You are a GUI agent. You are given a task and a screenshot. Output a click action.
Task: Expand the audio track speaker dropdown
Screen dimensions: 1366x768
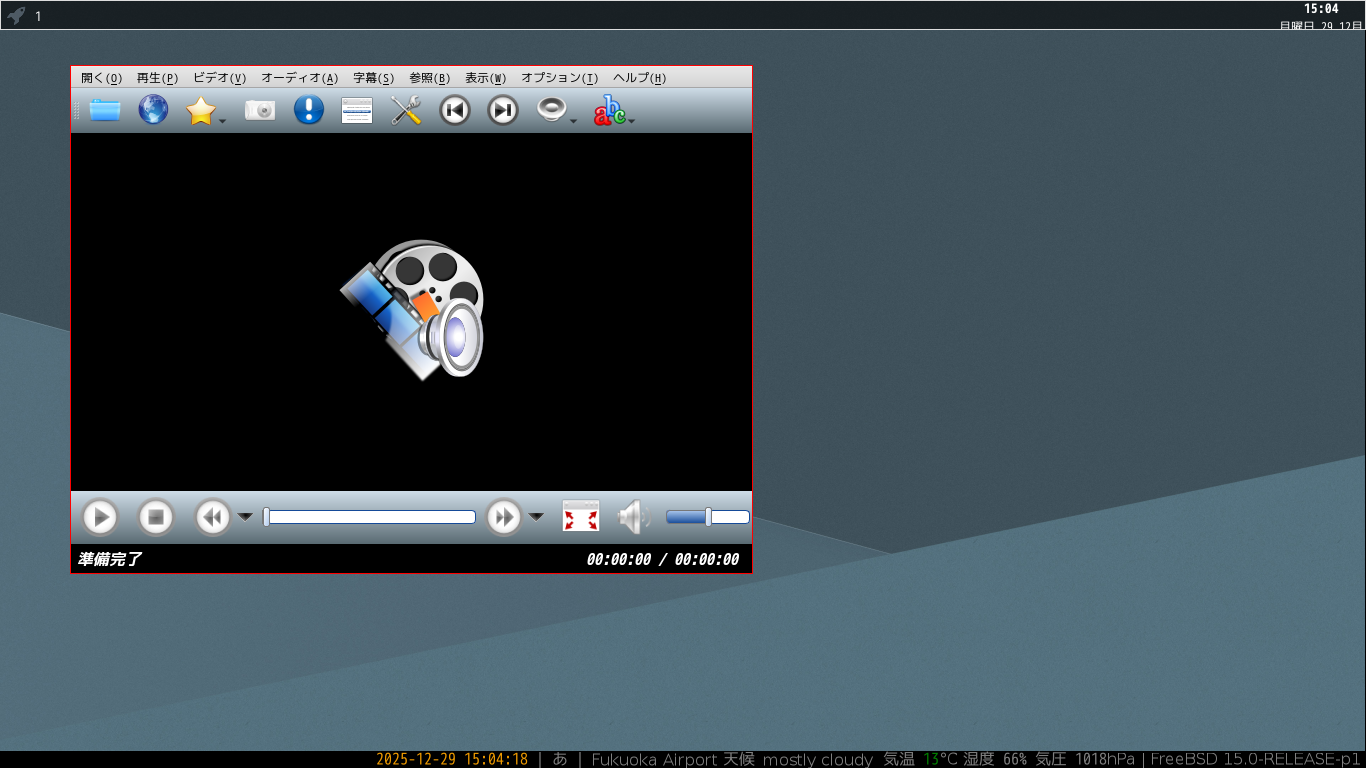point(574,121)
